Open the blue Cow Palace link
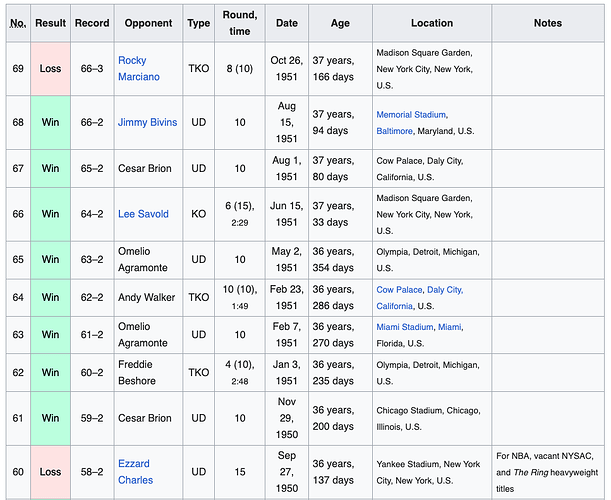The height and width of the screenshot is (500, 611). (x=399, y=290)
